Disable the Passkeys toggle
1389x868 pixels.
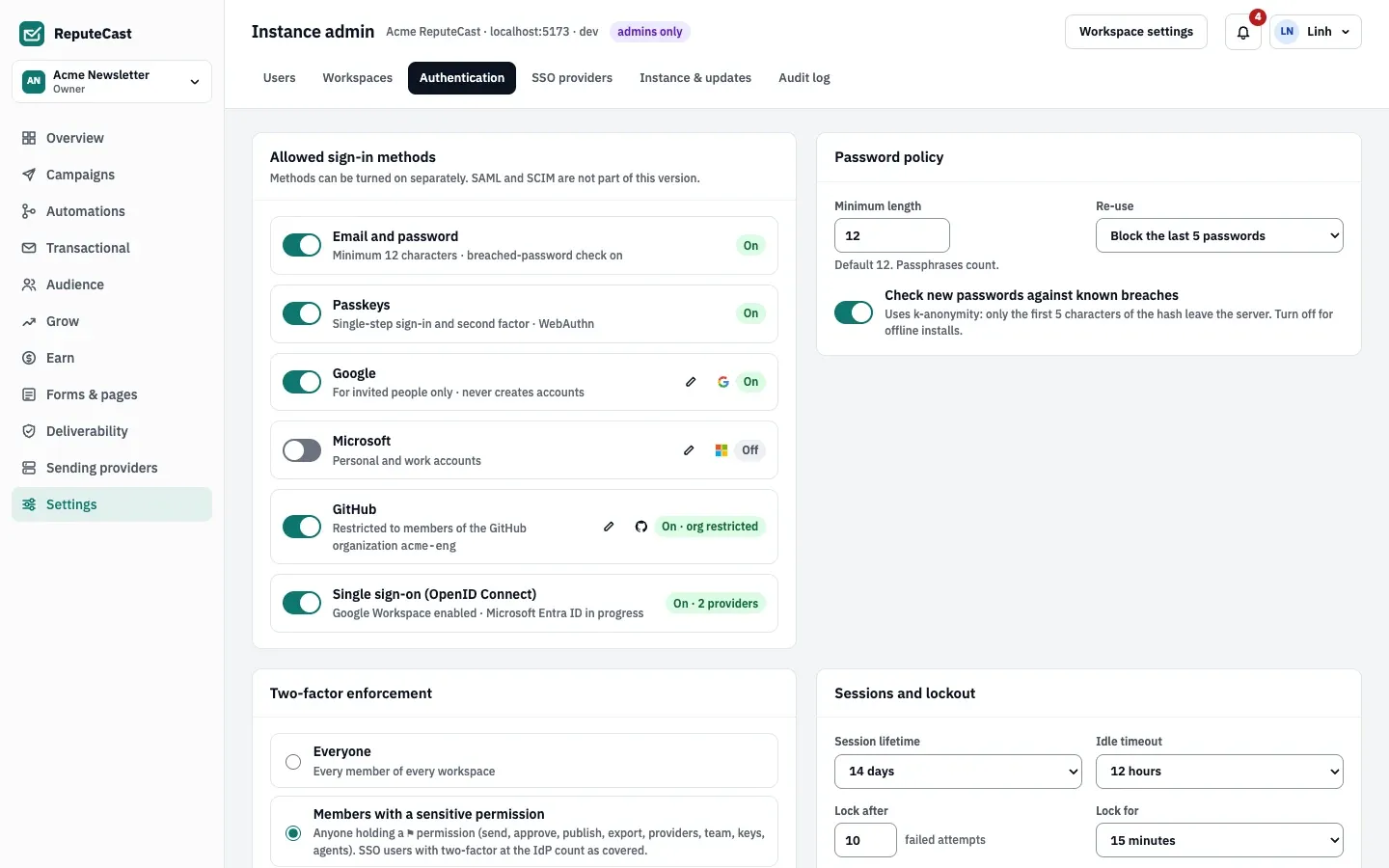(x=302, y=313)
